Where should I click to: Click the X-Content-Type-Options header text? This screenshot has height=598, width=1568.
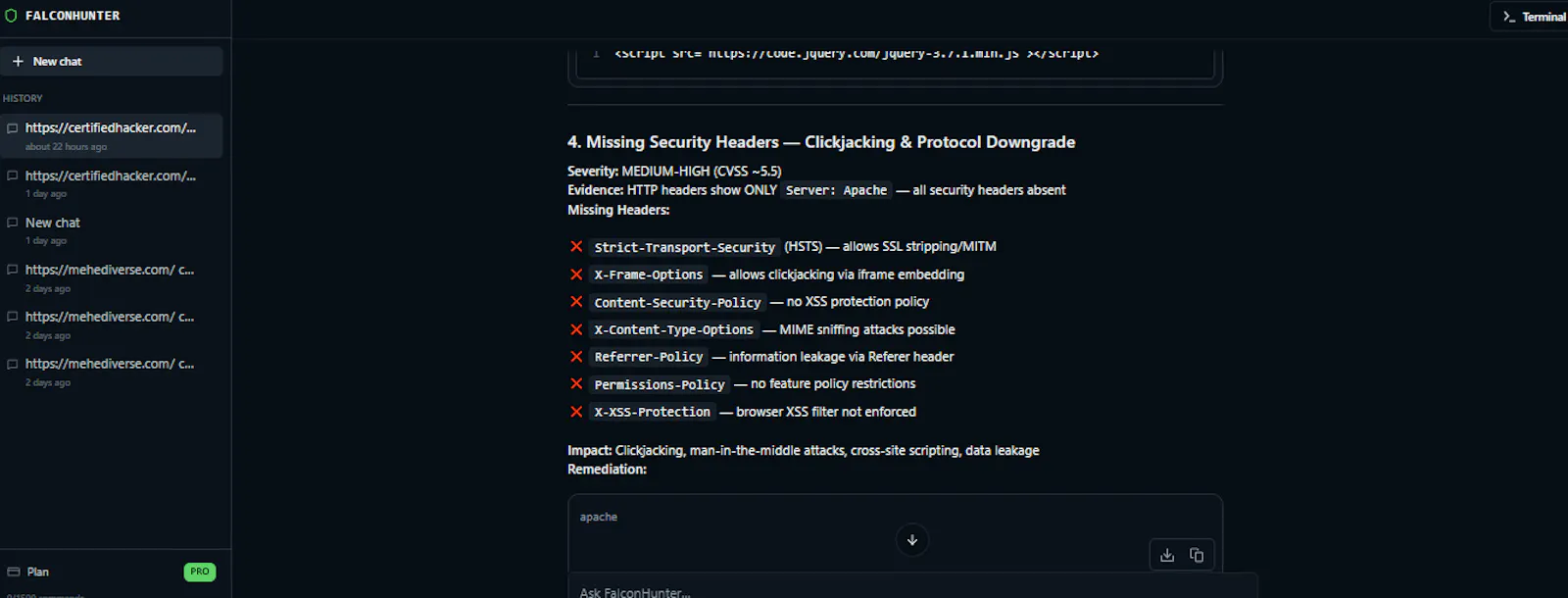click(x=673, y=329)
